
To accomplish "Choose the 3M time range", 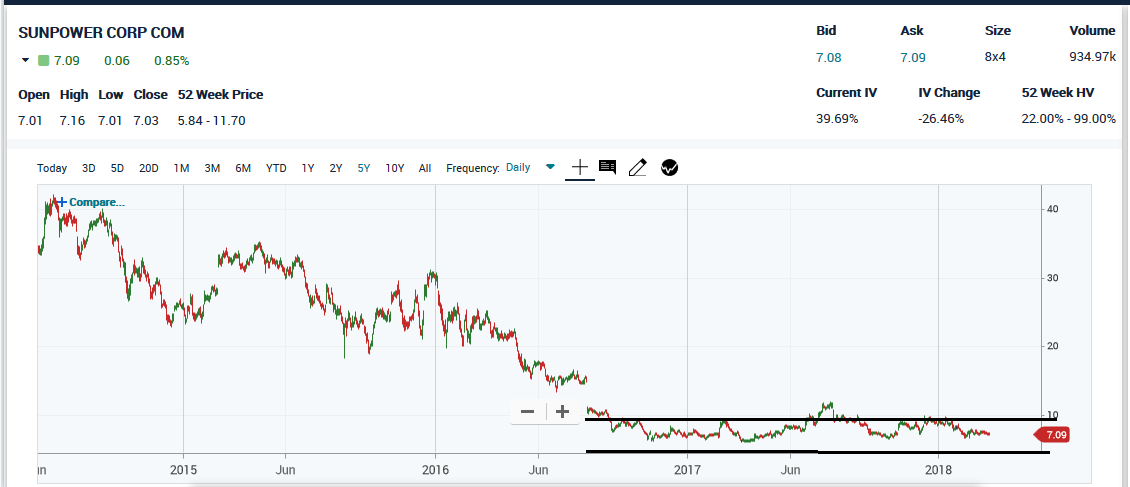I will click(x=212, y=168).
